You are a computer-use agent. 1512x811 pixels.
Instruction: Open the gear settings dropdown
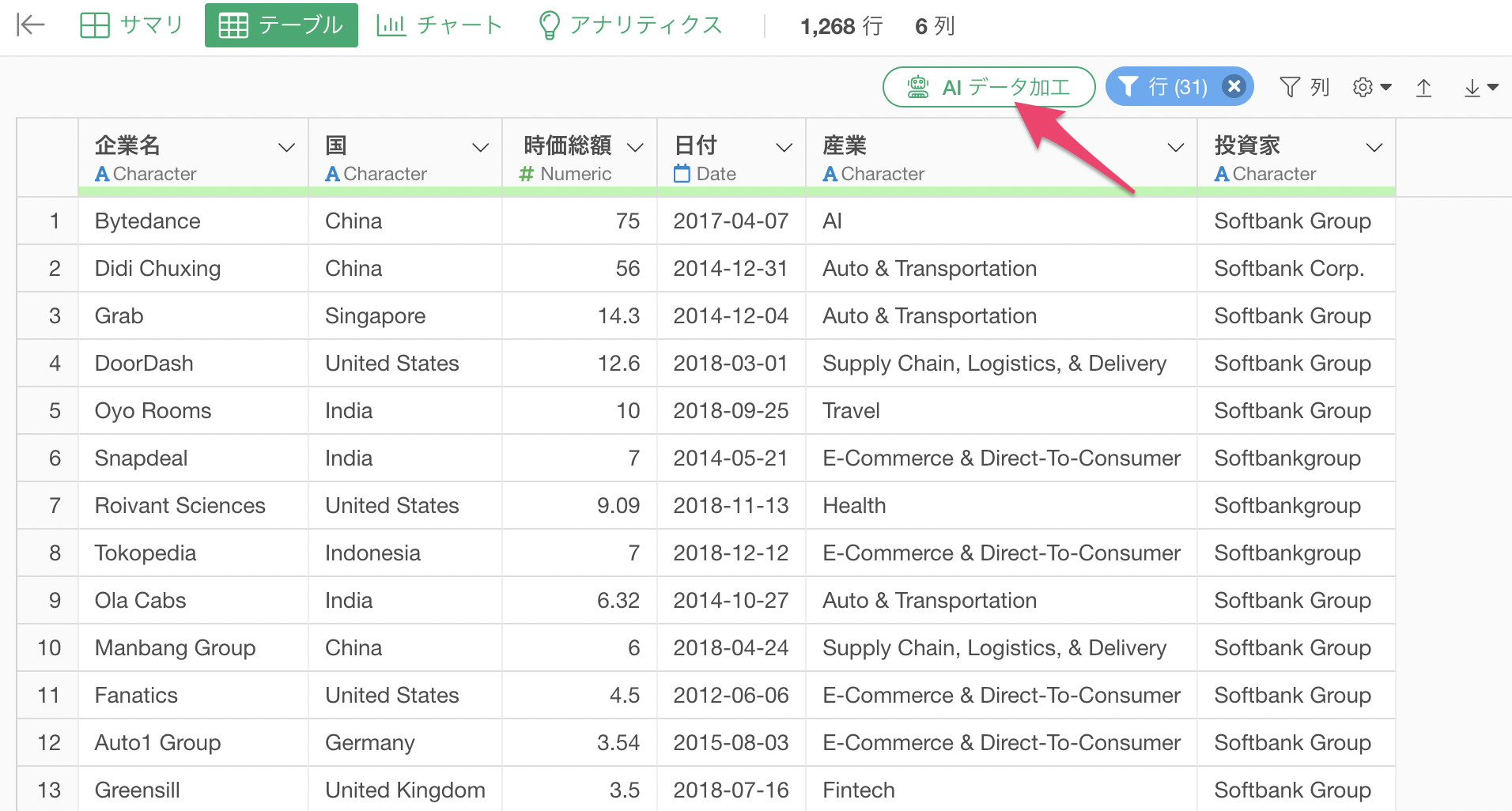coord(1372,87)
